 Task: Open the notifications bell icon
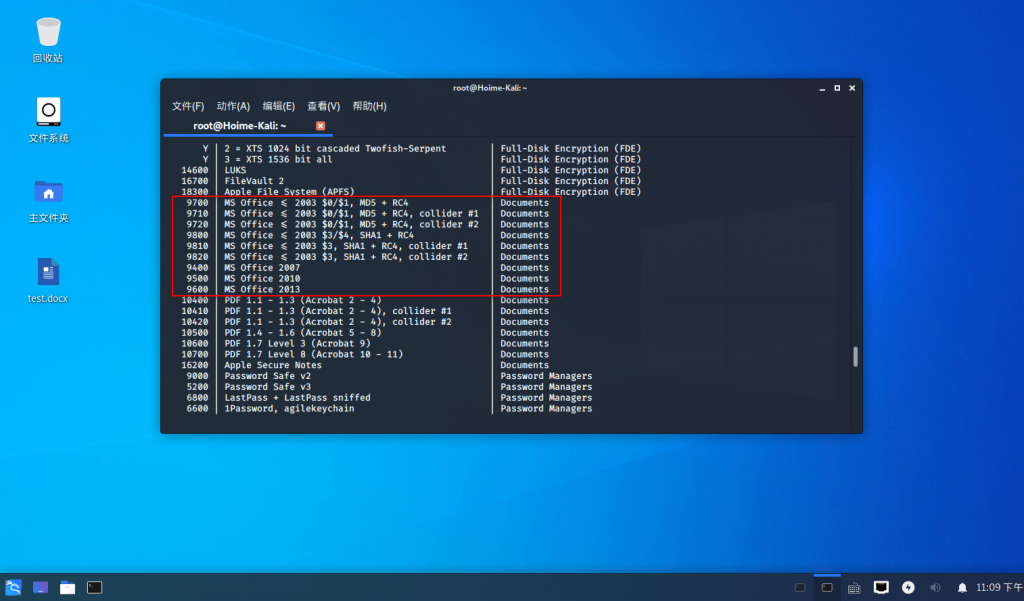(x=962, y=588)
